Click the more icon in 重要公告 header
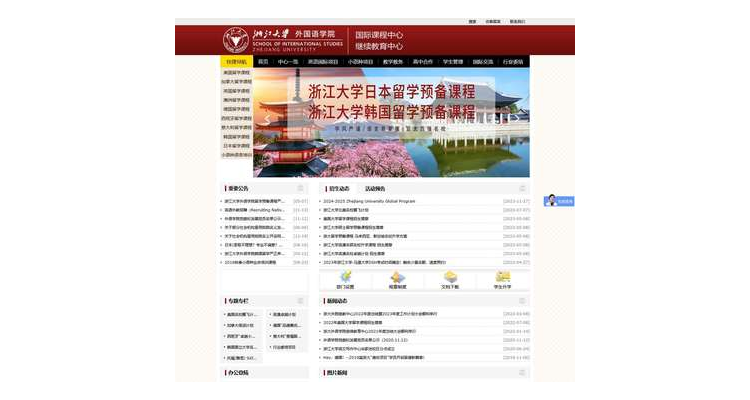Screen dimensions: 750x400 pos(300,188)
